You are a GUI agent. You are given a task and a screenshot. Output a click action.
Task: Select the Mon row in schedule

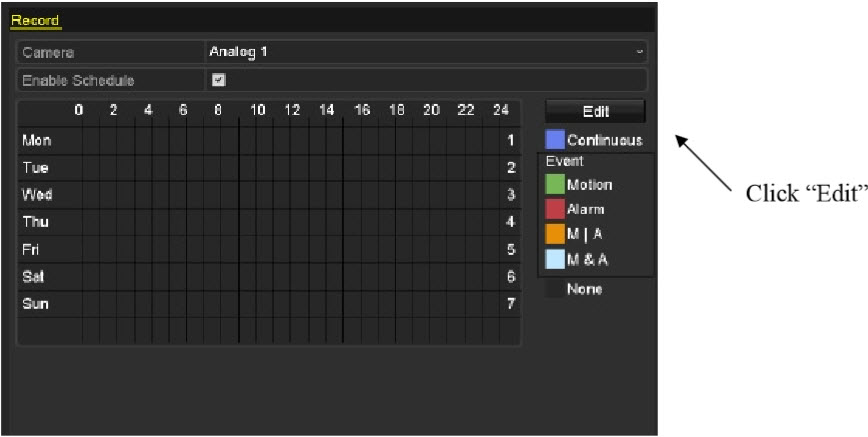pyautogui.click(x=269, y=140)
